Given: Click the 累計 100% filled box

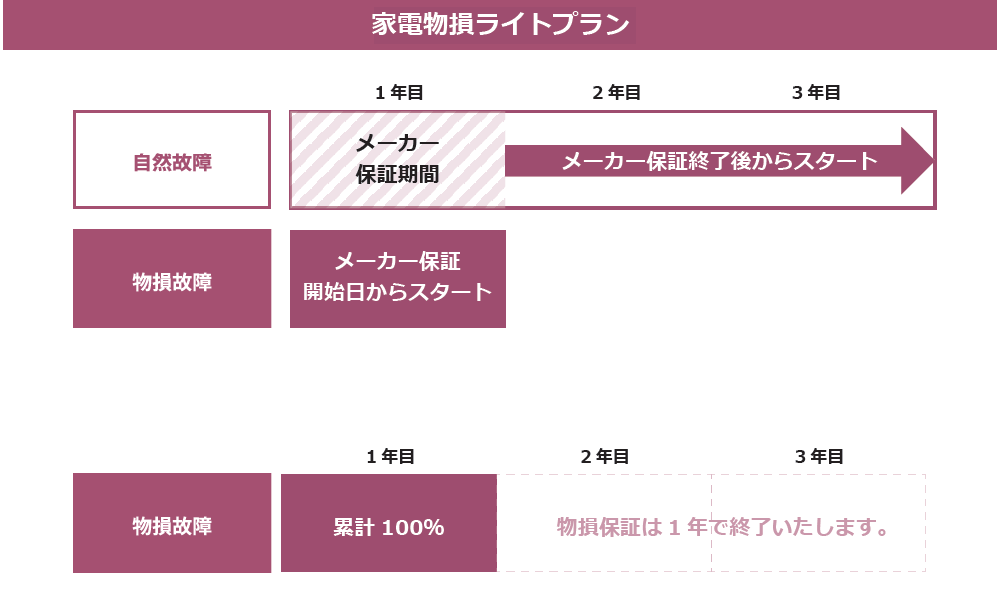Looking at the screenshot, I should [389, 523].
